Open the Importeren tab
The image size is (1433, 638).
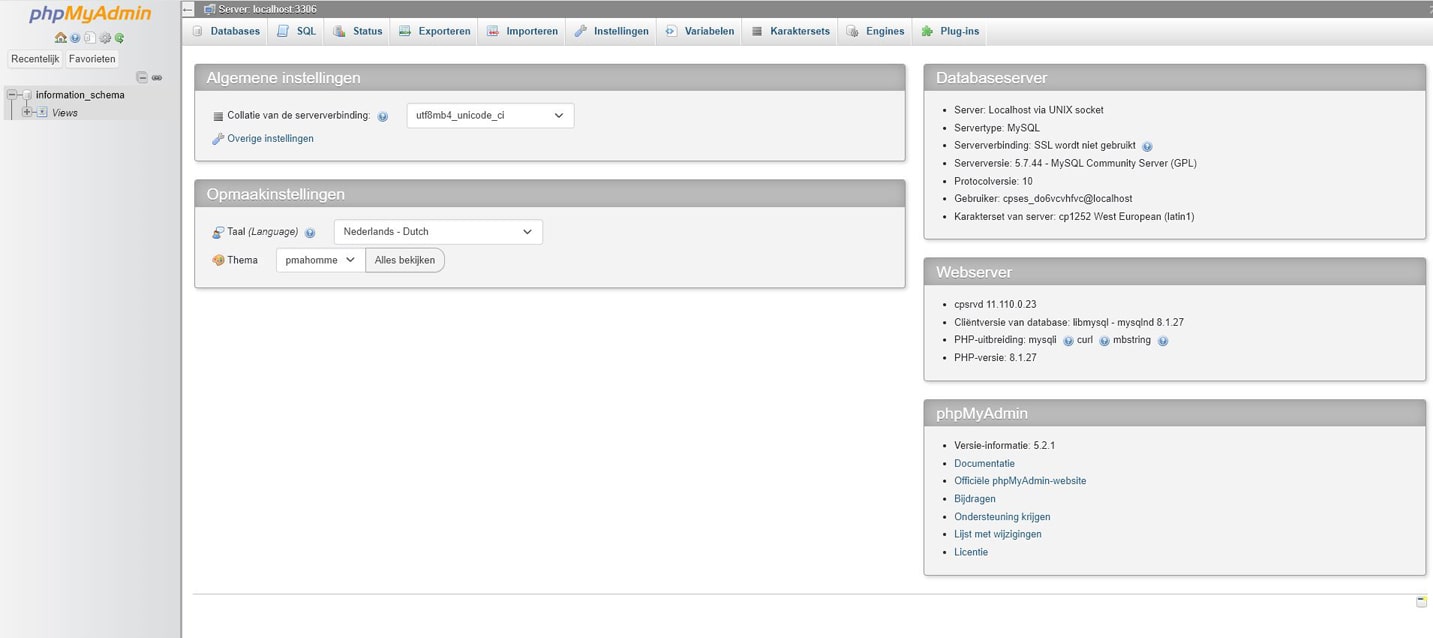(522, 31)
